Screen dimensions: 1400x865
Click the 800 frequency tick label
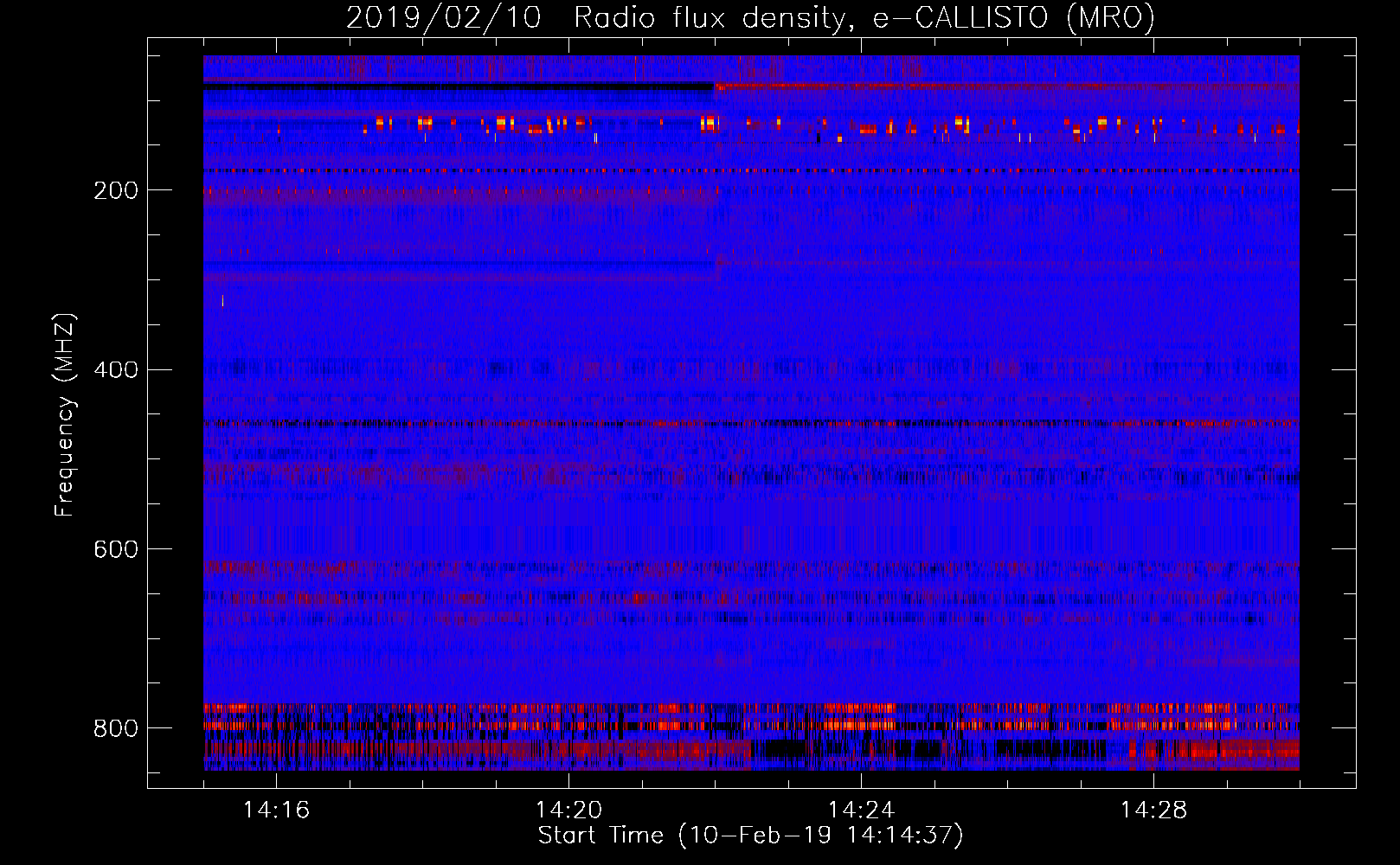[x=115, y=729]
